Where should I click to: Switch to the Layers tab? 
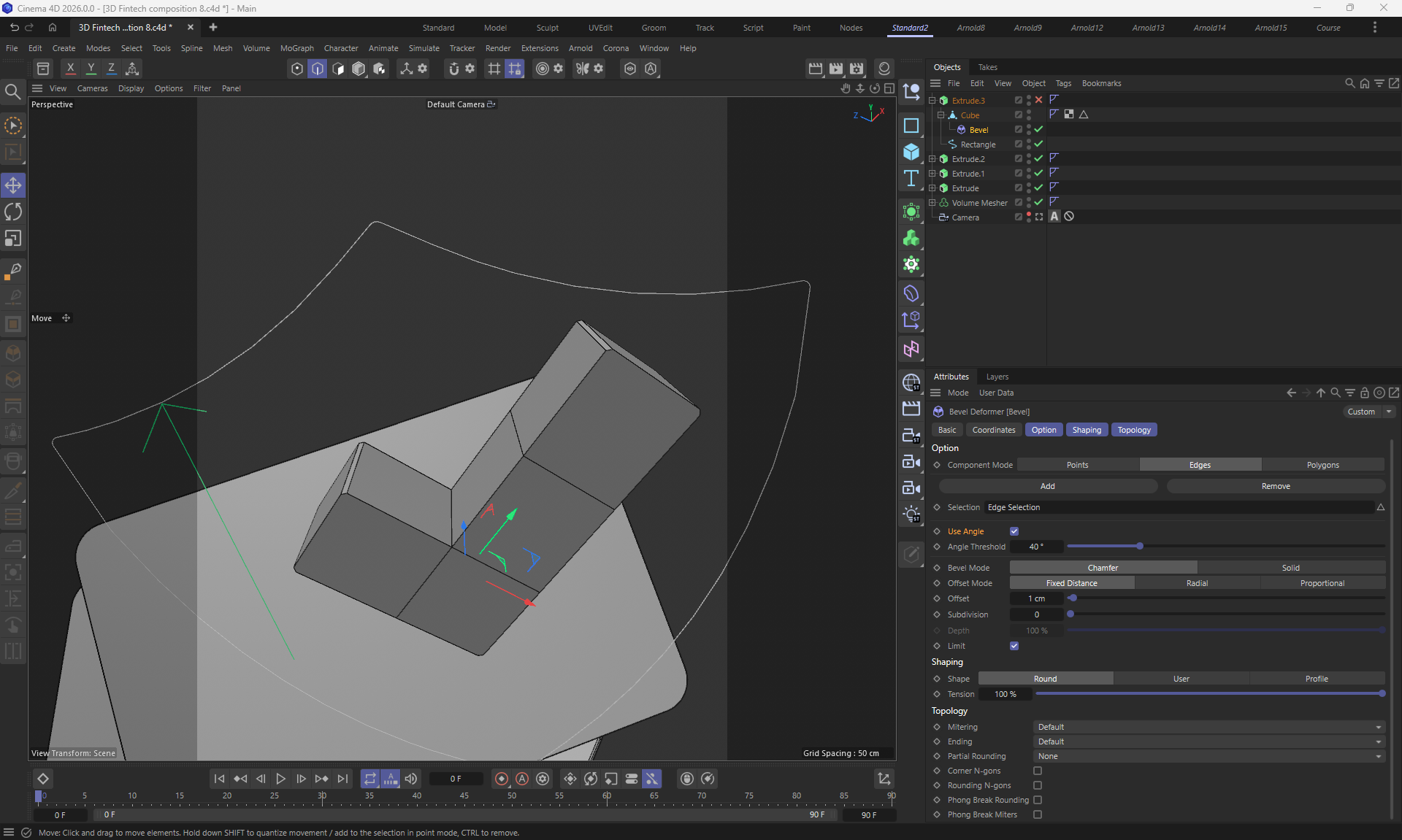[997, 377]
